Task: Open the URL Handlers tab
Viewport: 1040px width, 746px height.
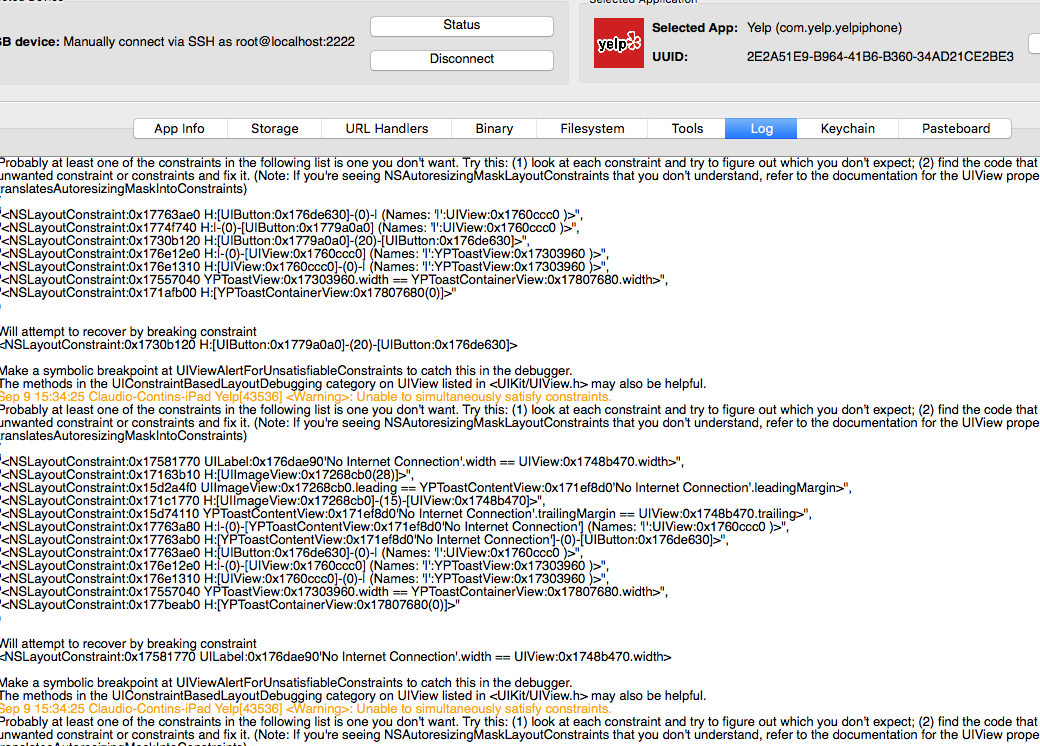Action: pos(387,129)
